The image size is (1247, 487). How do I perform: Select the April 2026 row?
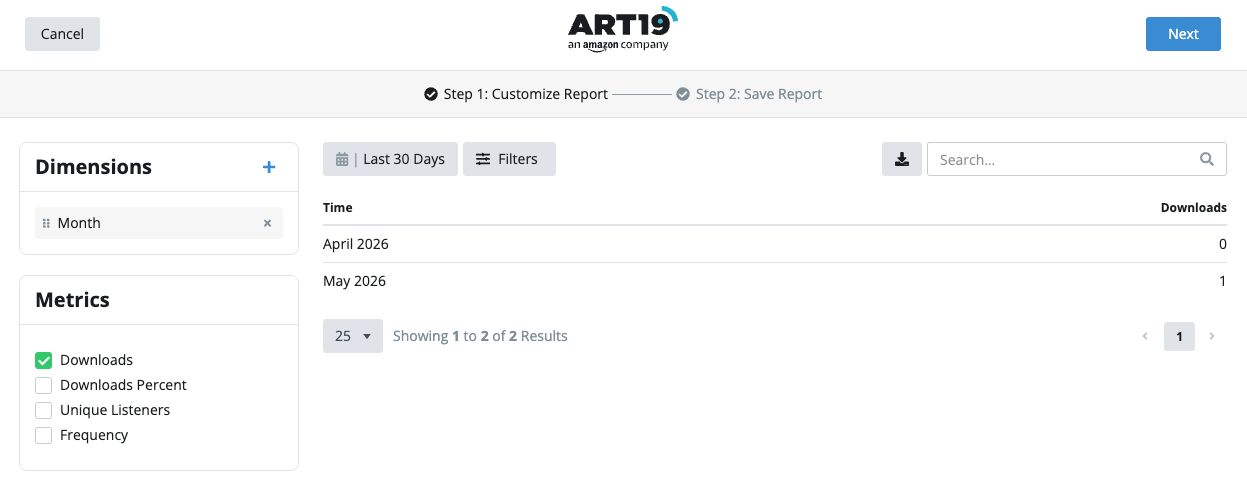(775, 244)
